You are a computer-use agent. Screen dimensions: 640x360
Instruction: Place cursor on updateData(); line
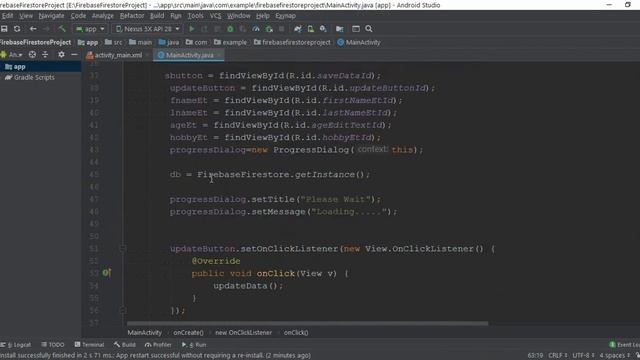pos(248,286)
